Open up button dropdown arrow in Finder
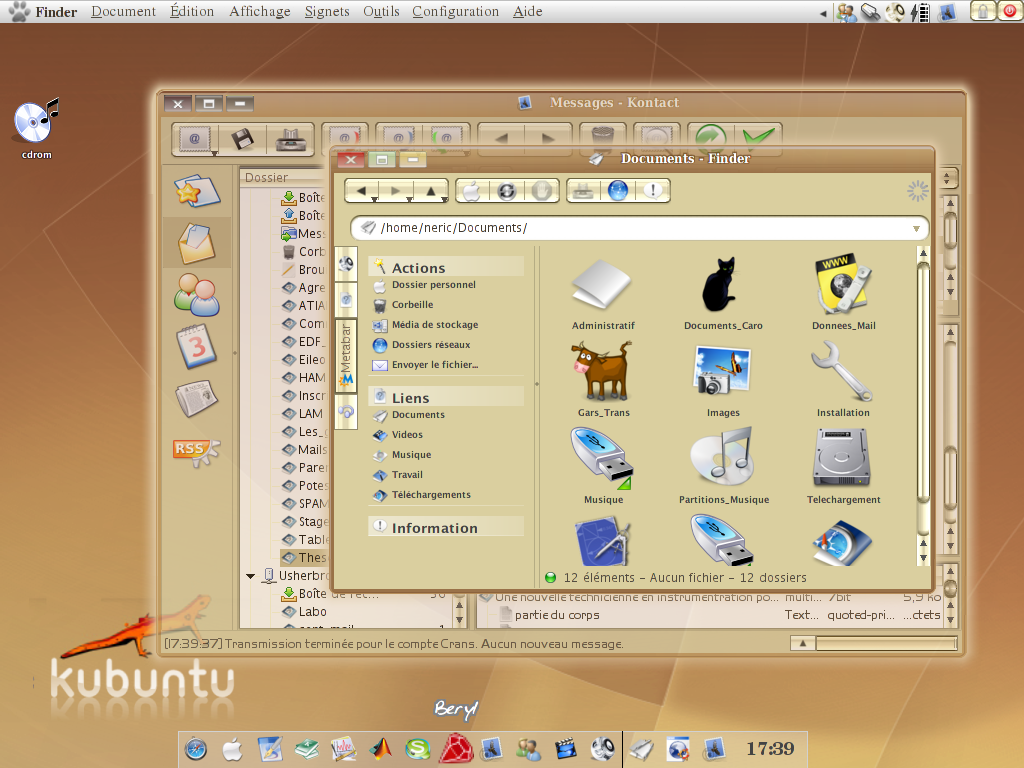 [444, 199]
